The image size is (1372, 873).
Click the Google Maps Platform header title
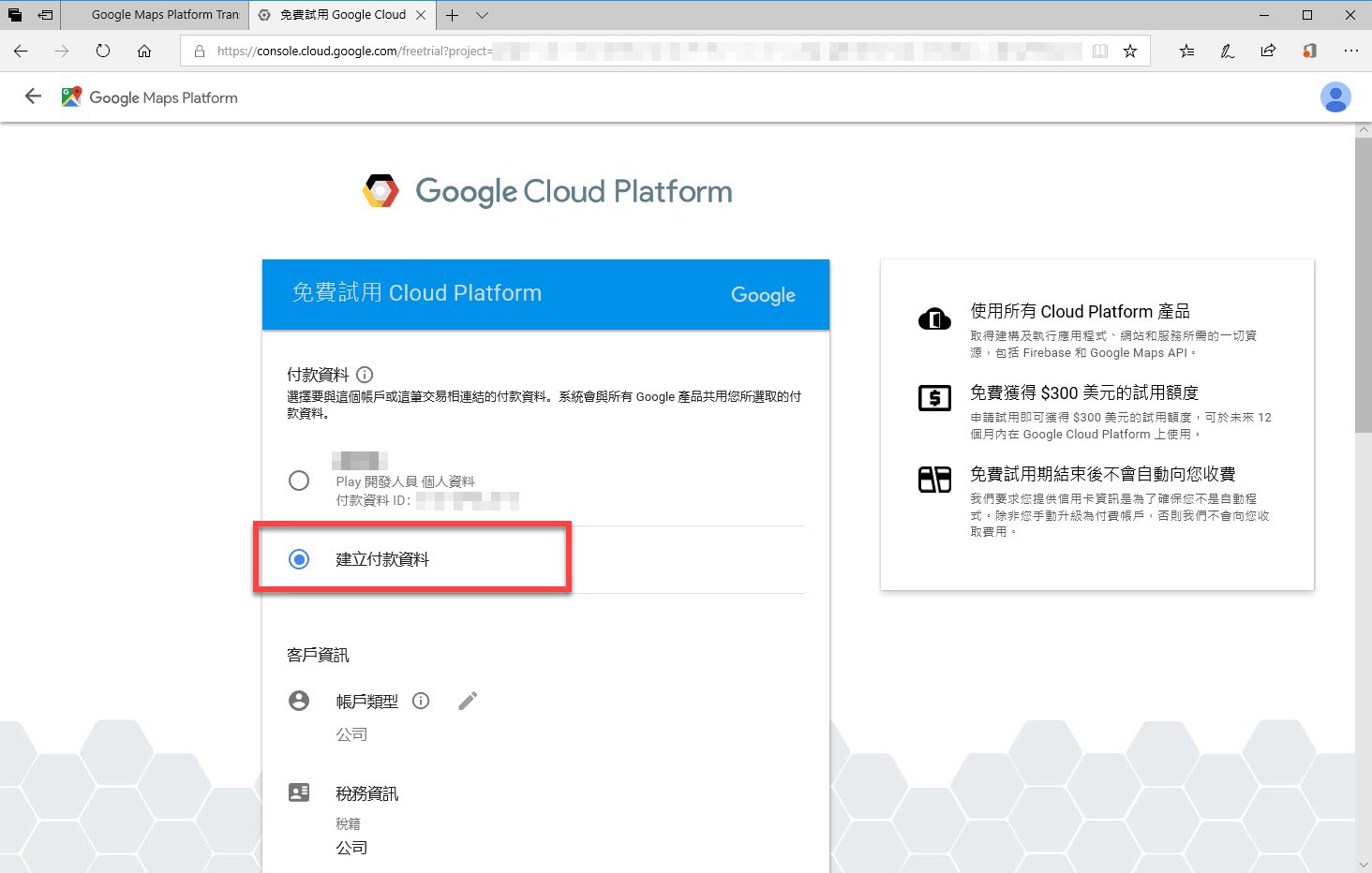(163, 97)
